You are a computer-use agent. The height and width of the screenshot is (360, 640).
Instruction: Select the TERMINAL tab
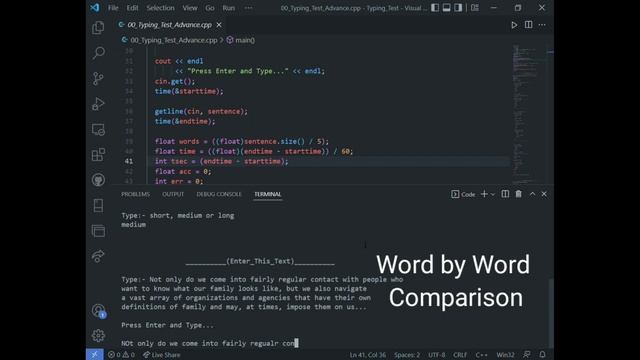click(x=268, y=194)
